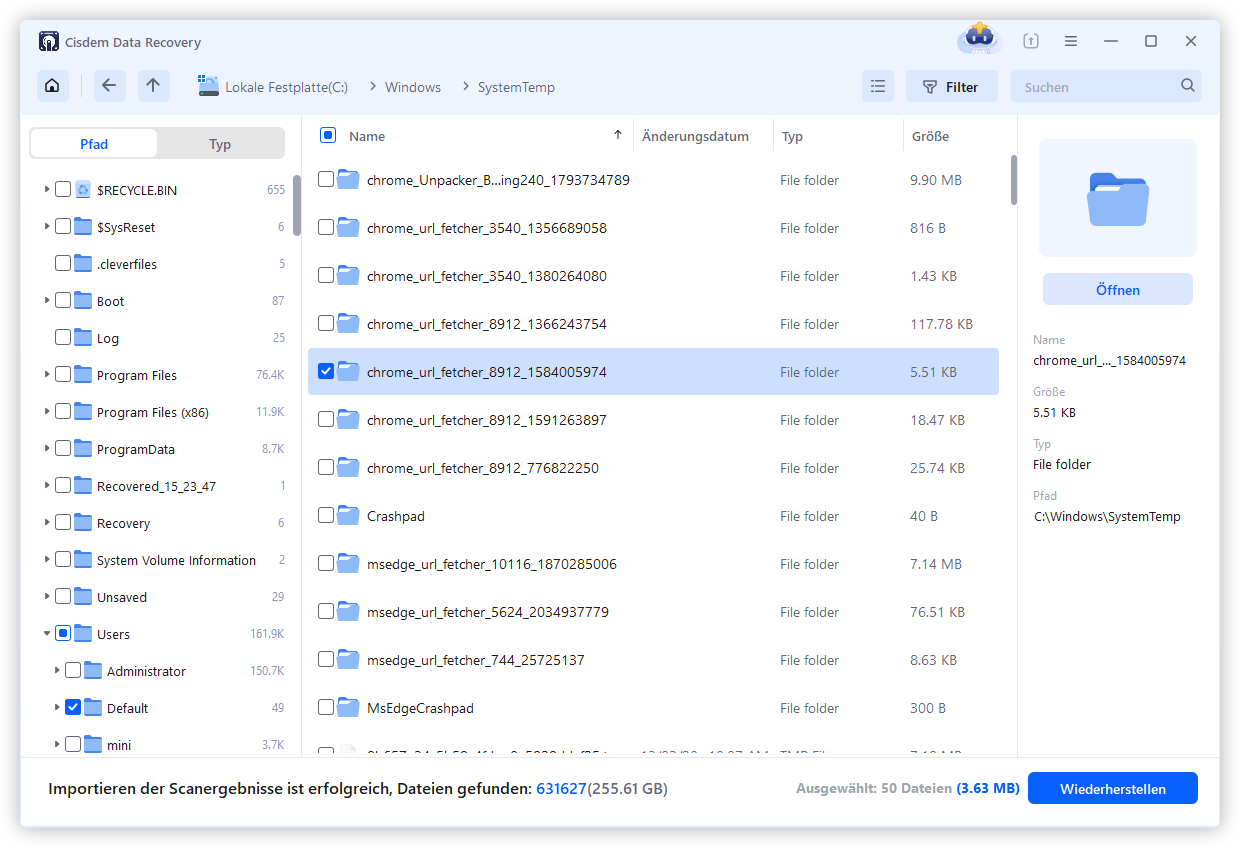Expand the Program Files tree node

[47, 374]
